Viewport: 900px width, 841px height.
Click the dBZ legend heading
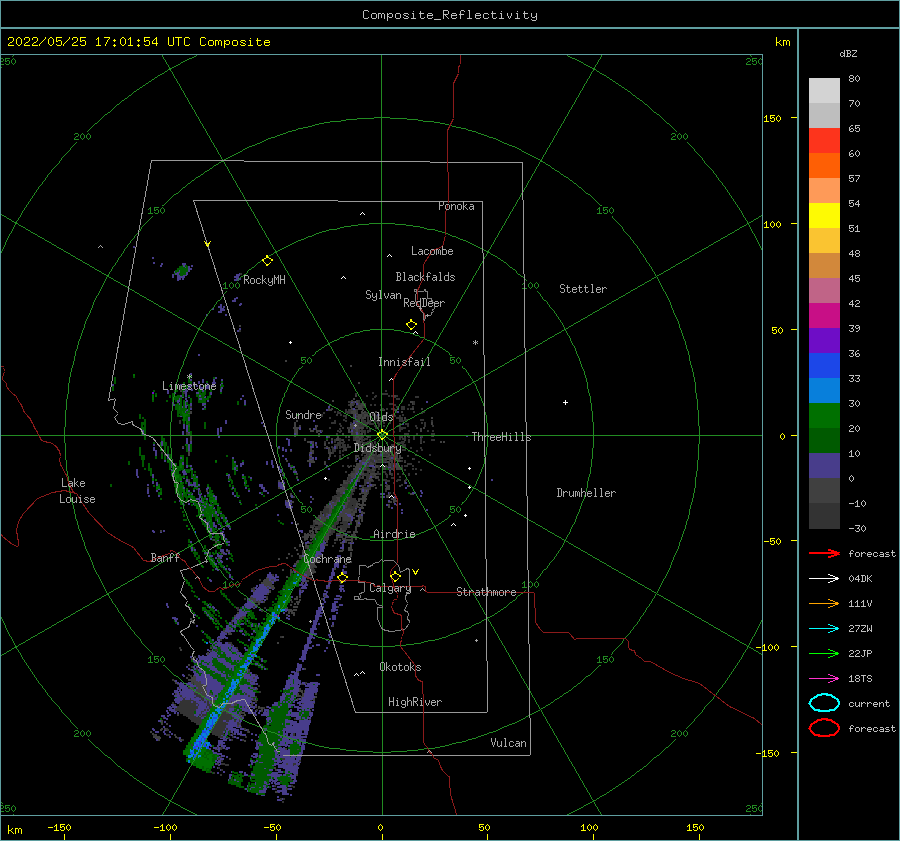(x=848, y=53)
